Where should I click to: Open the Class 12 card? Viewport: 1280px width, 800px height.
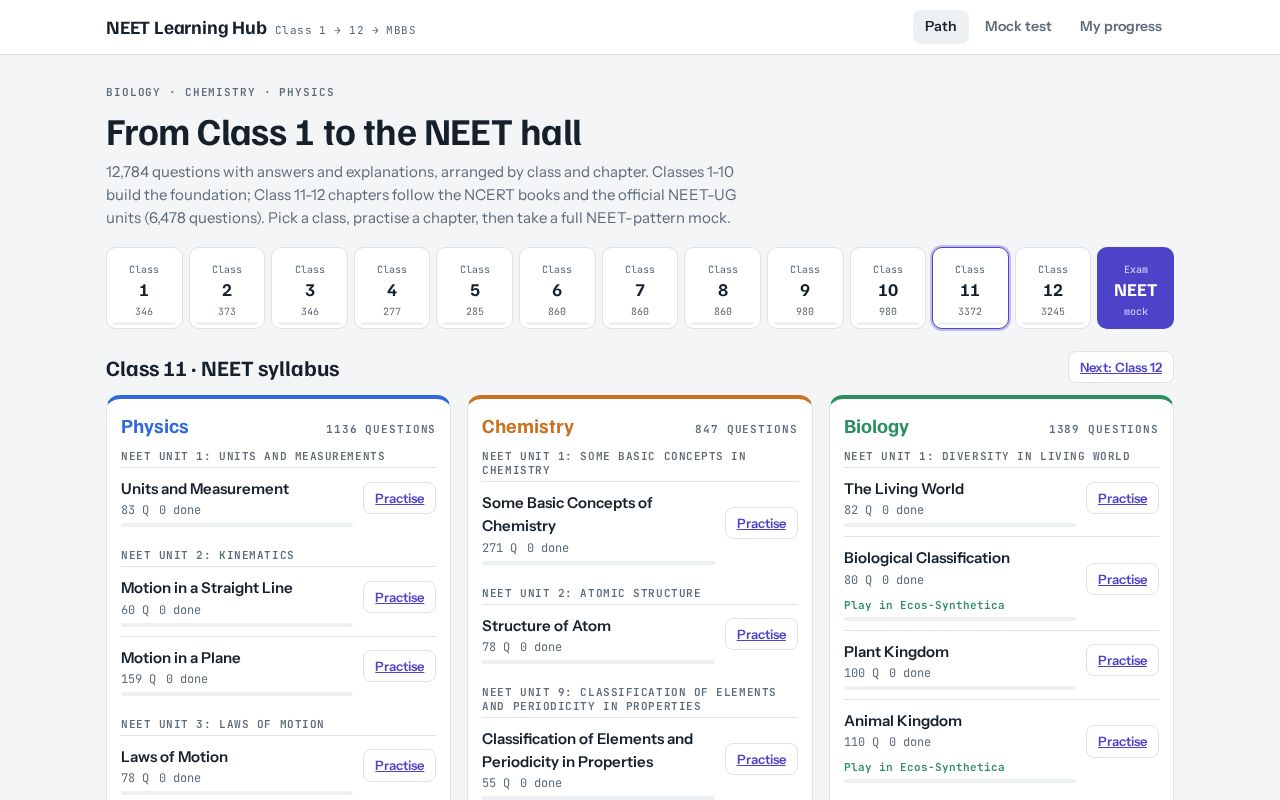click(1053, 288)
